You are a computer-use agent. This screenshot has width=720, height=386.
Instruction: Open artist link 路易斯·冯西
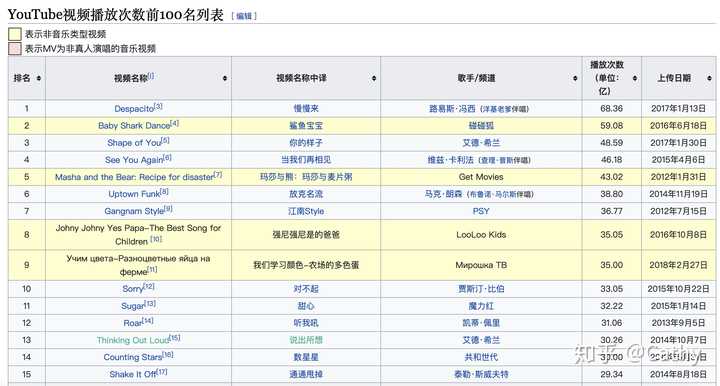point(452,109)
